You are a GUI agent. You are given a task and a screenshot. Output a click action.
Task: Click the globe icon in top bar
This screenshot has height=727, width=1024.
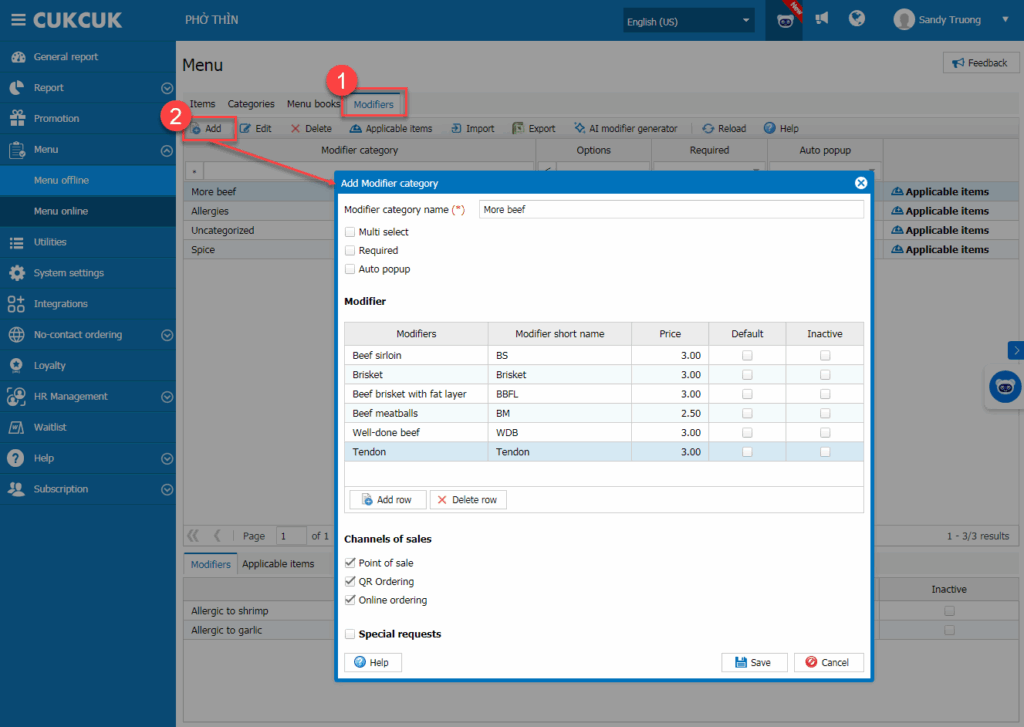(856, 19)
